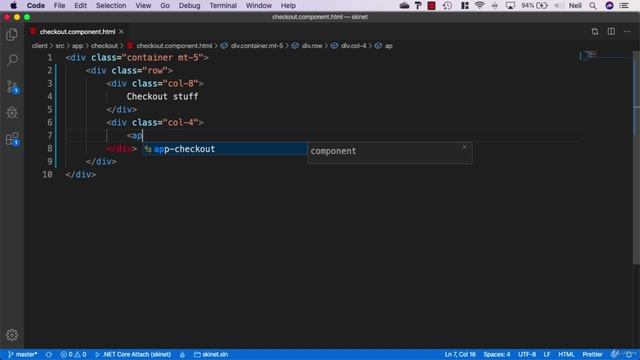The image size is (640, 360).
Task: Click the checkout folder breadcrumb
Action: coord(104,46)
